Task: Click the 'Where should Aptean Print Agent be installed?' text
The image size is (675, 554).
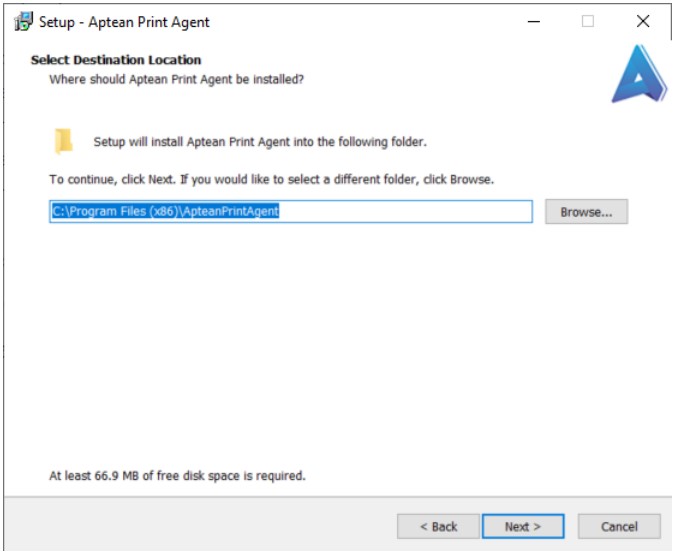Action: click(176, 80)
